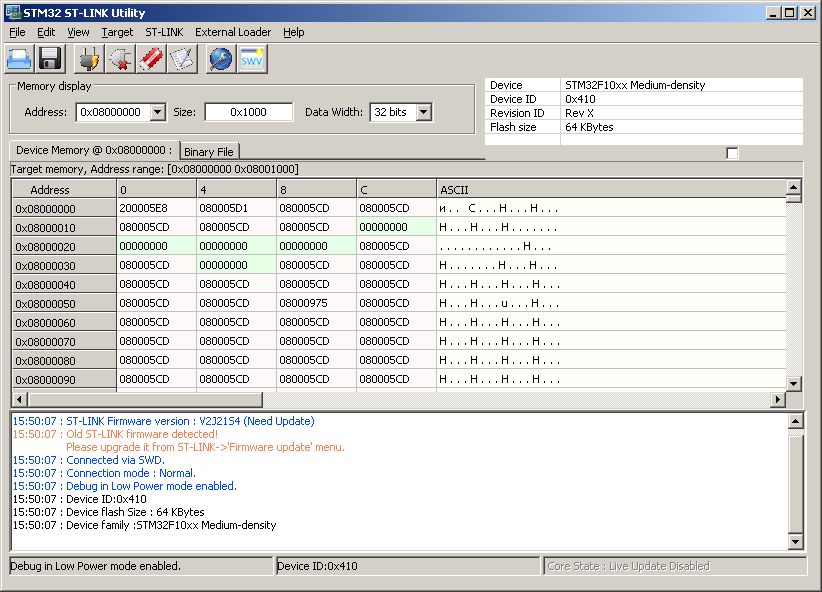The image size is (822, 592).
Task: Open the Target menu
Action: click(117, 32)
